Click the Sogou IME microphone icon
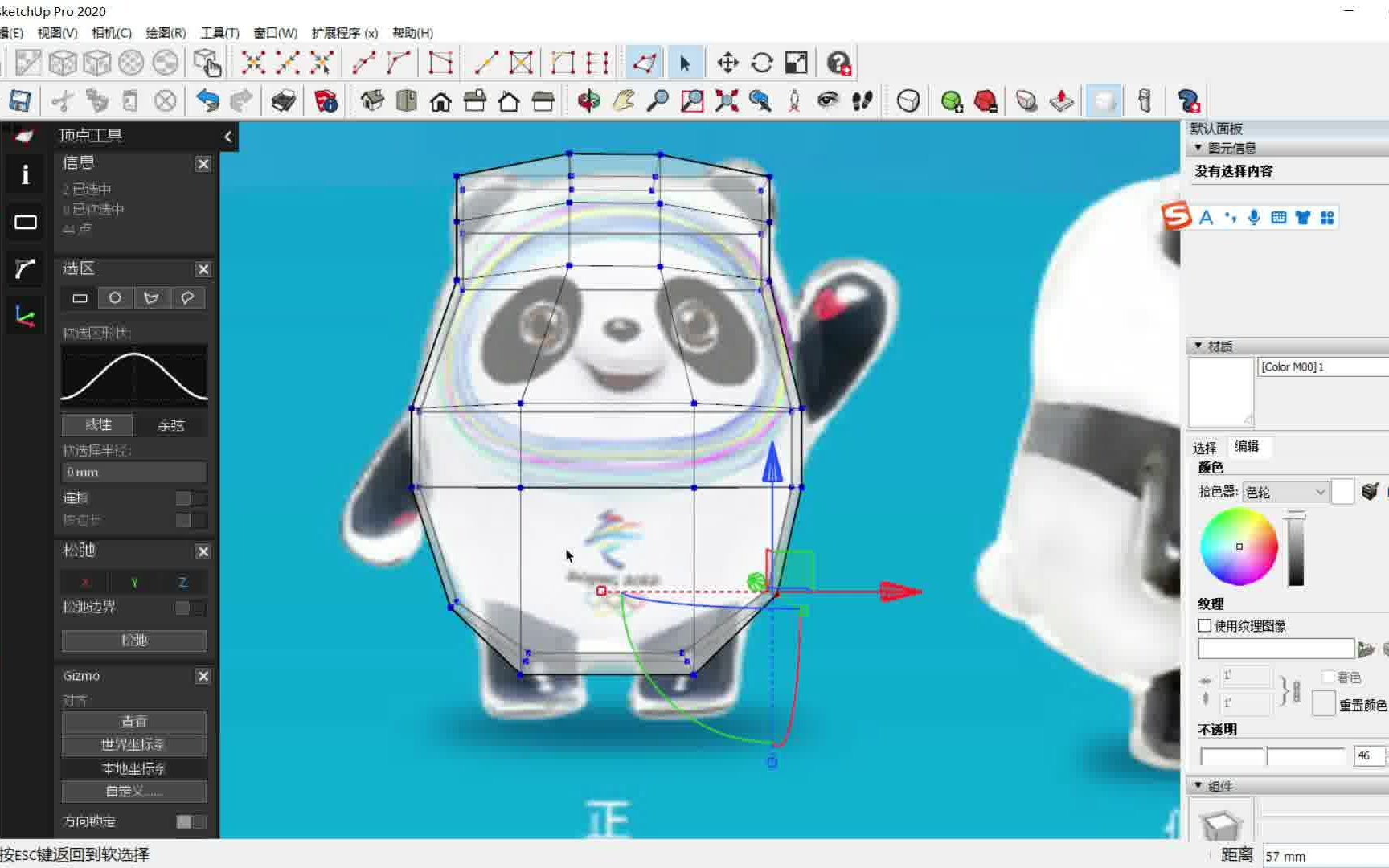Viewport: 1389px width, 868px height. (1254, 217)
